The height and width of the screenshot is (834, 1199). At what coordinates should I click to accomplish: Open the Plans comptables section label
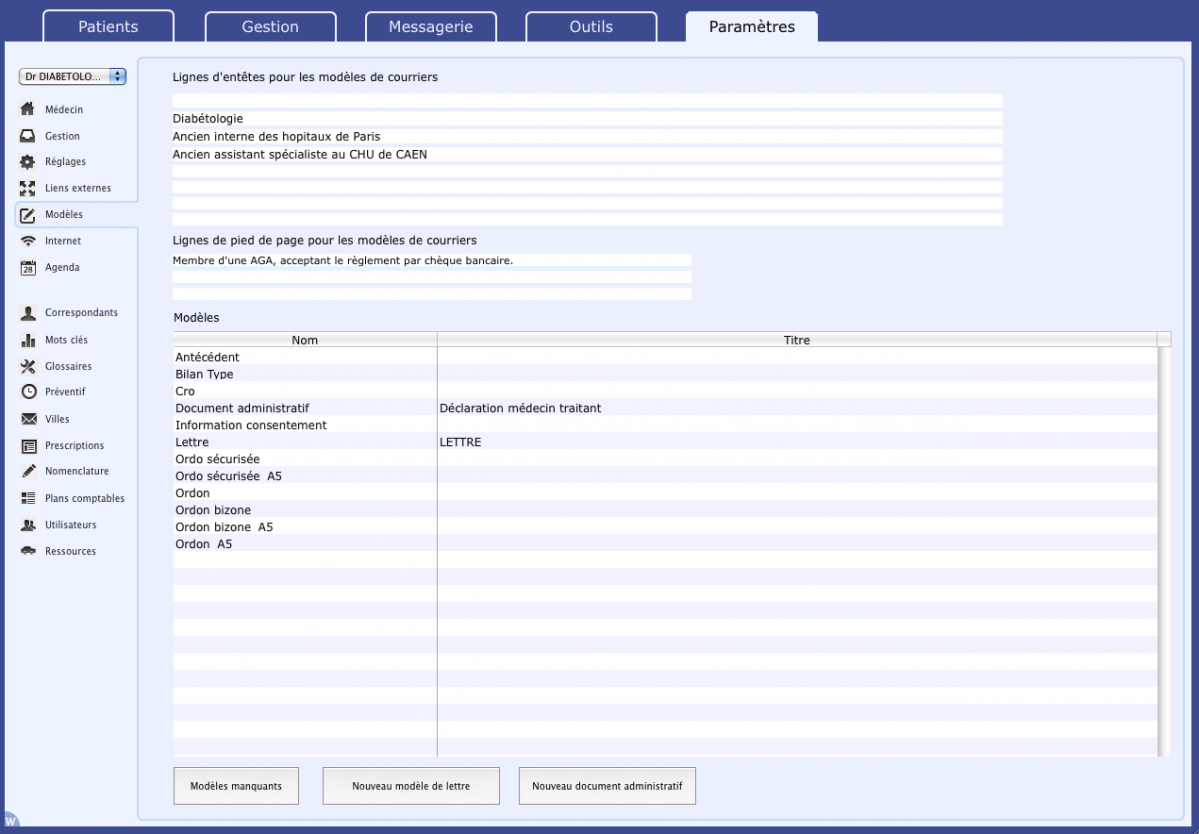tap(84, 498)
